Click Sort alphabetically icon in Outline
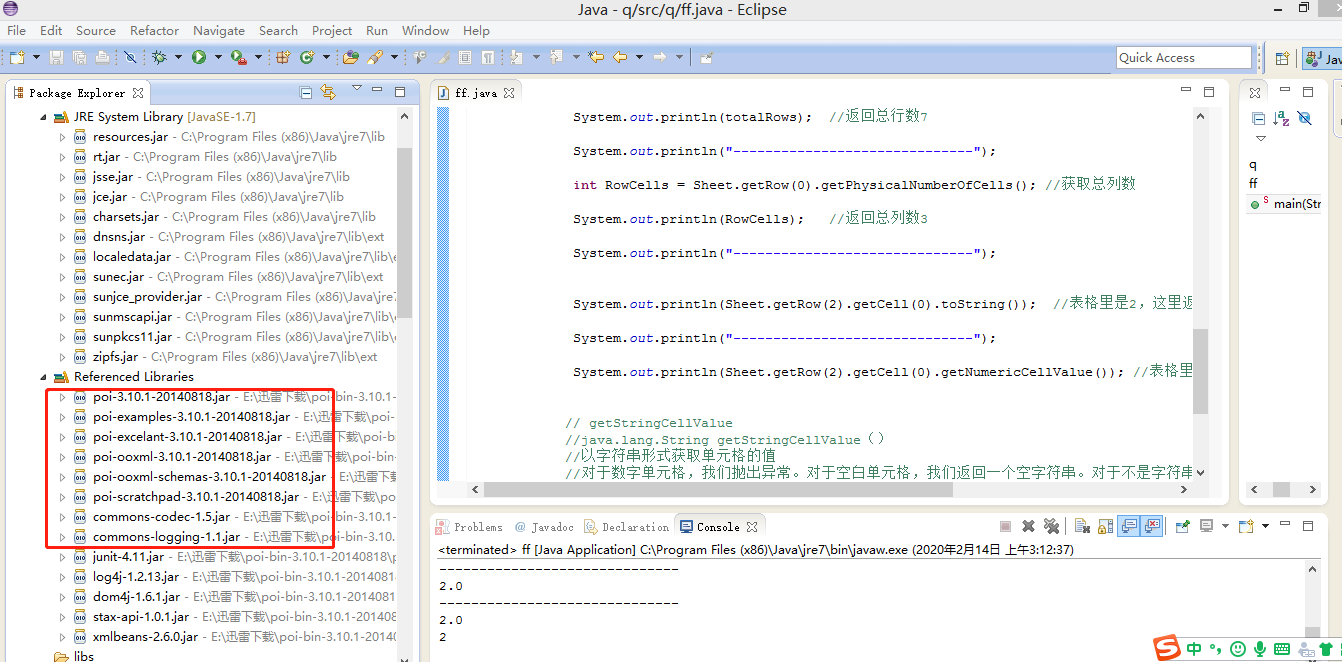Screen dimensions: 1342x662 [x=1281, y=118]
